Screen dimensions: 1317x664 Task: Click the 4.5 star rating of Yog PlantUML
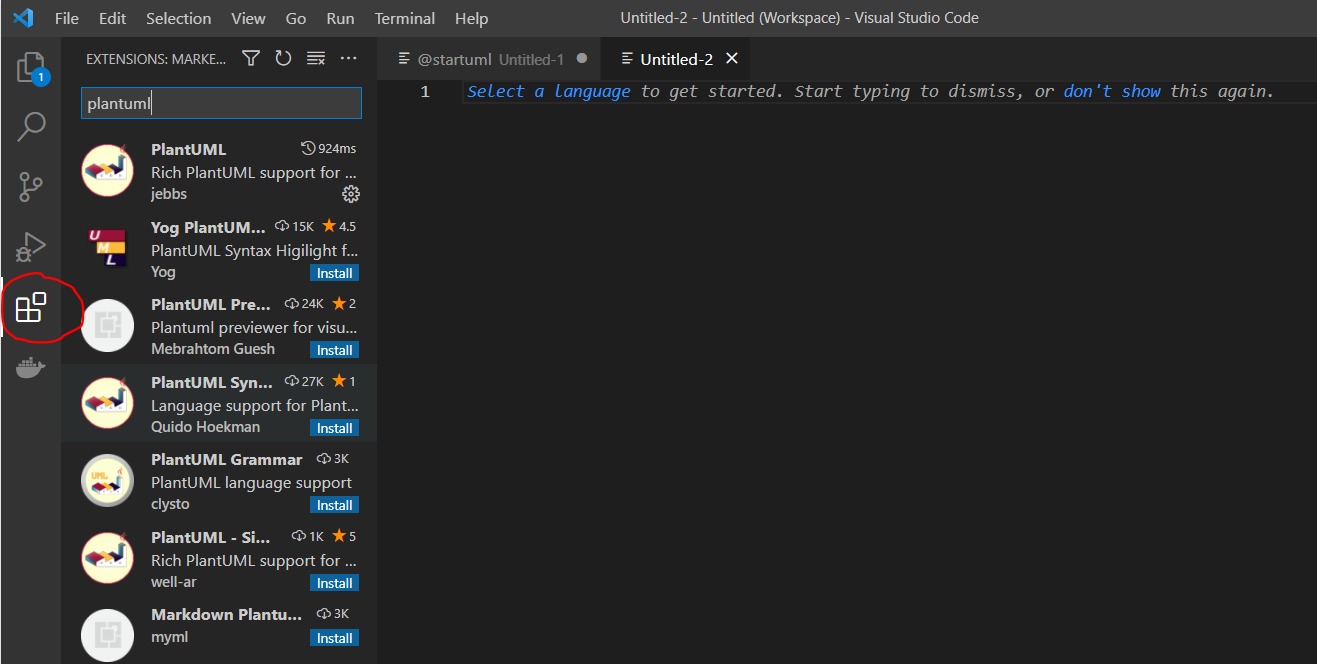[x=339, y=226]
